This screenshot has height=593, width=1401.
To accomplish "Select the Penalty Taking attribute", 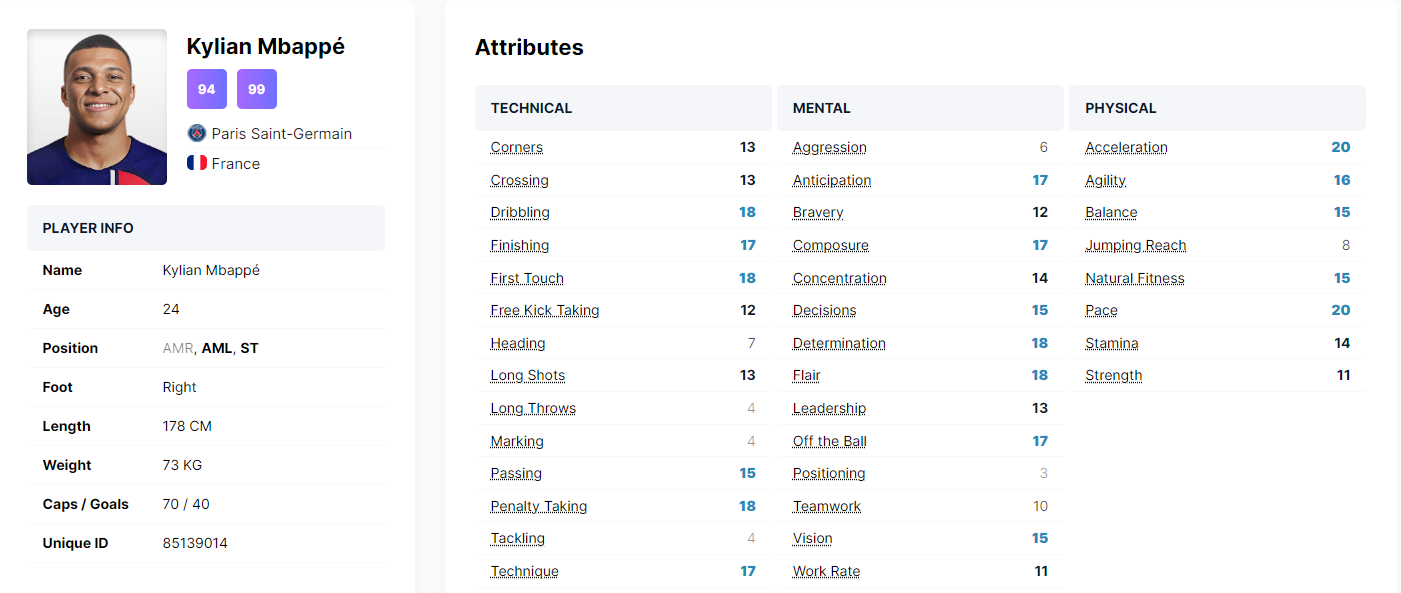I will click(539, 506).
